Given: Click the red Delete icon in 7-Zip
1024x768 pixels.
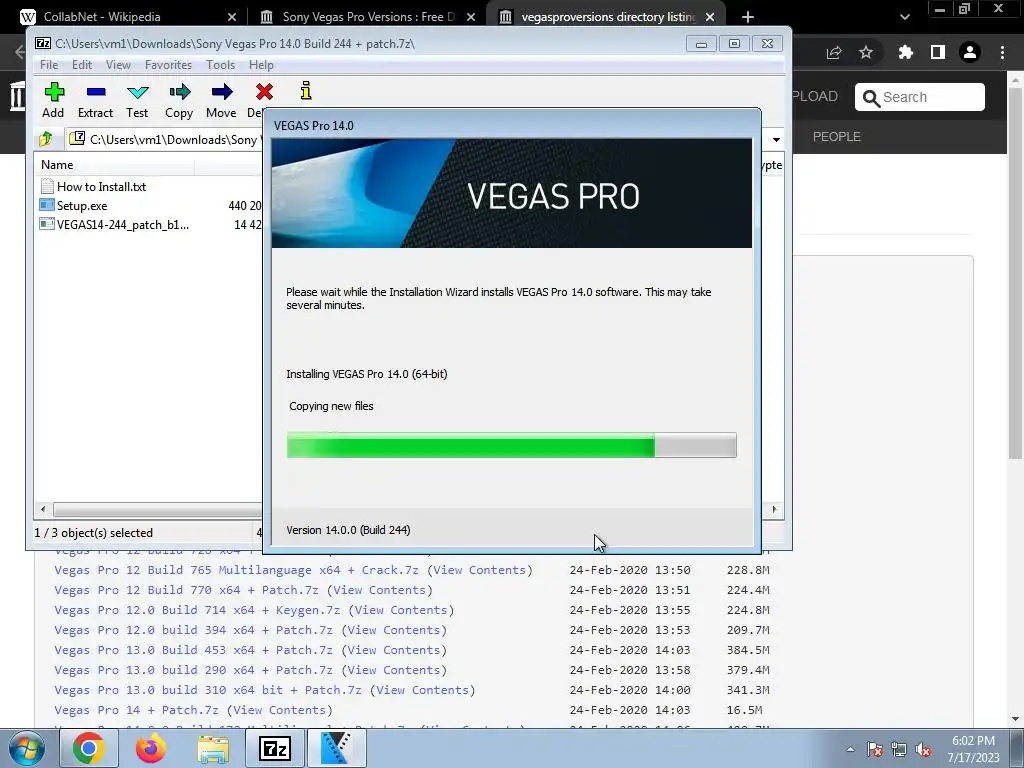Looking at the screenshot, I should 264,92.
